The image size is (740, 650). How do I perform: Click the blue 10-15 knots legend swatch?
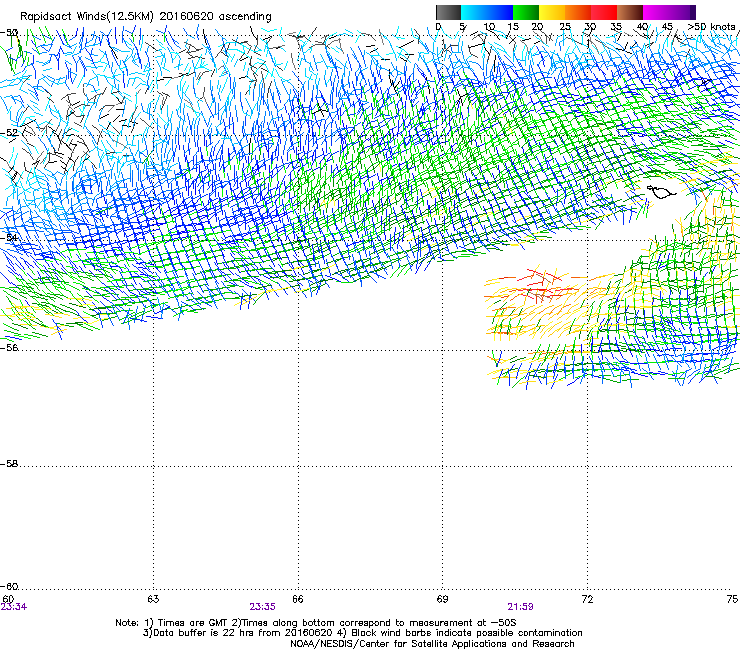(500, 12)
